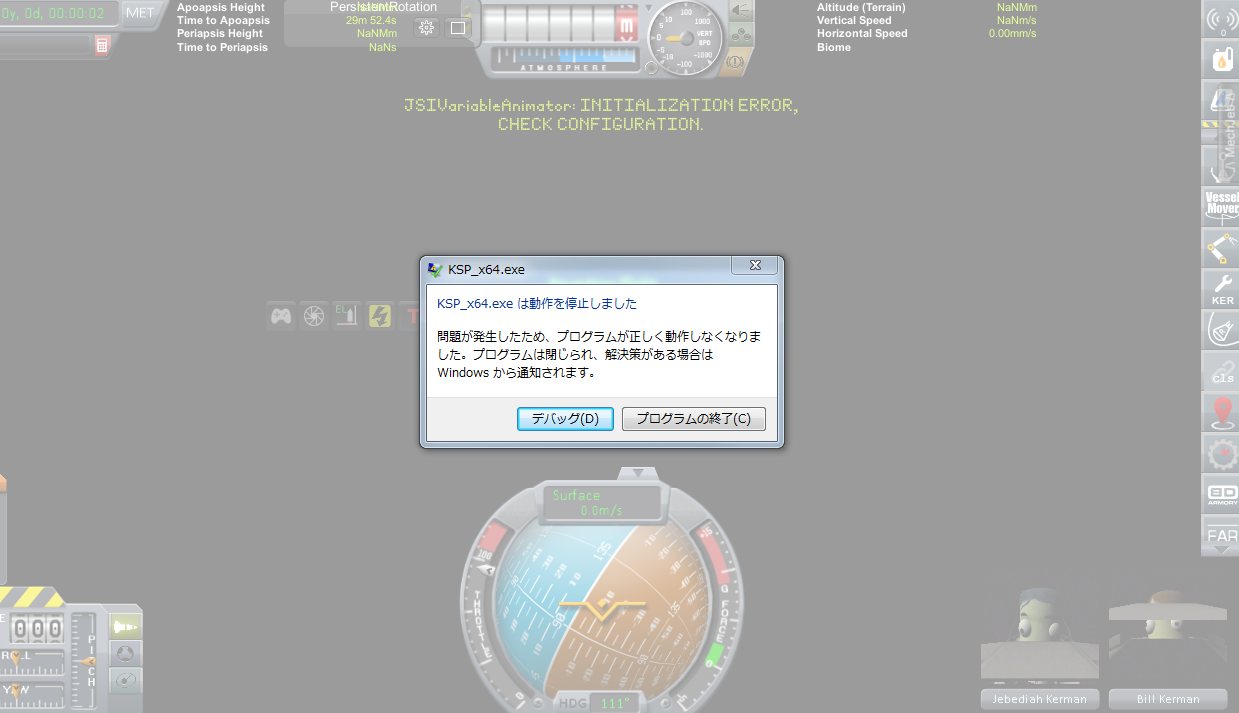The width and height of the screenshot is (1239, 713).
Task: Click the dialog heading KSP_x64.exe は動作を停止しました
Action: [x=537, y=303]
